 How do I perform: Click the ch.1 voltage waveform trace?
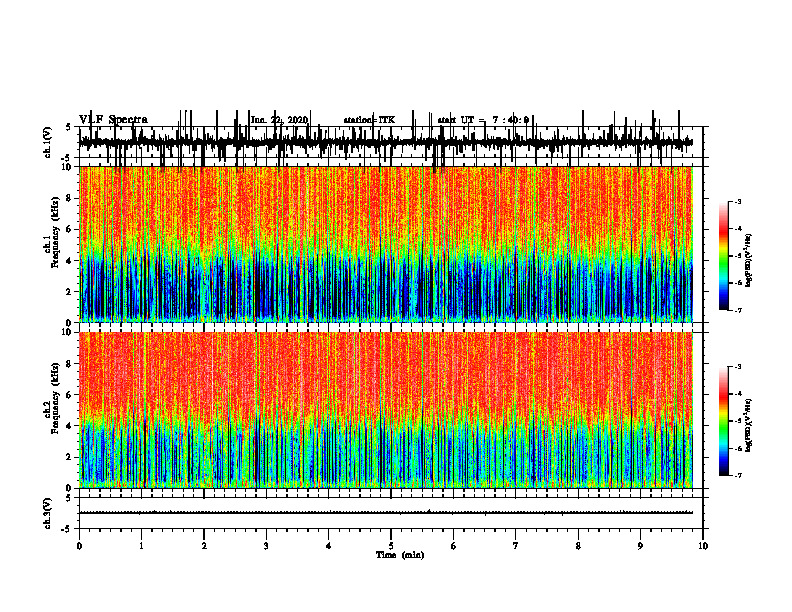coord(386,142)
